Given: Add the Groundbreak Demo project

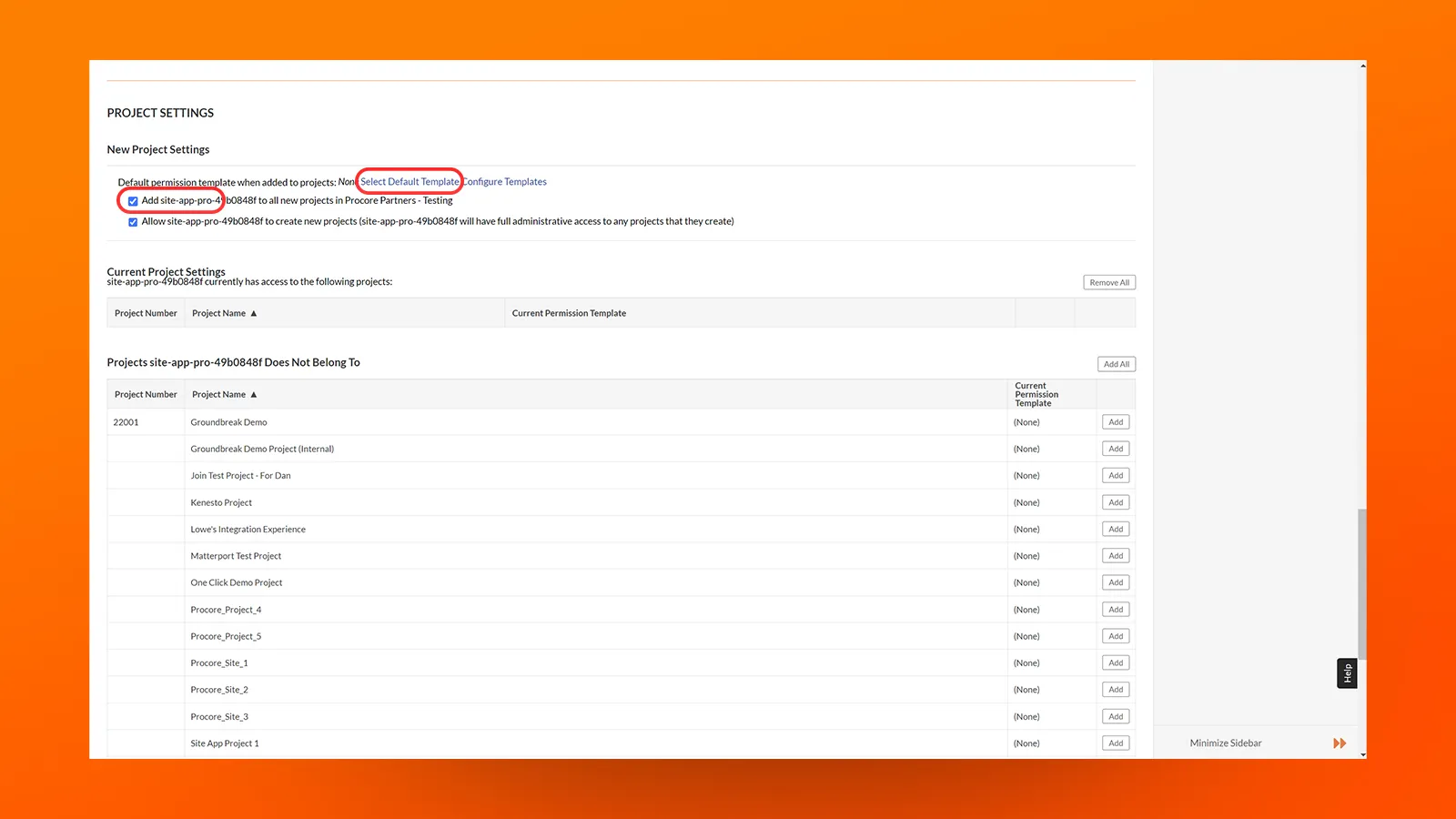Looking at the screenshot, I should [1116, 421].
